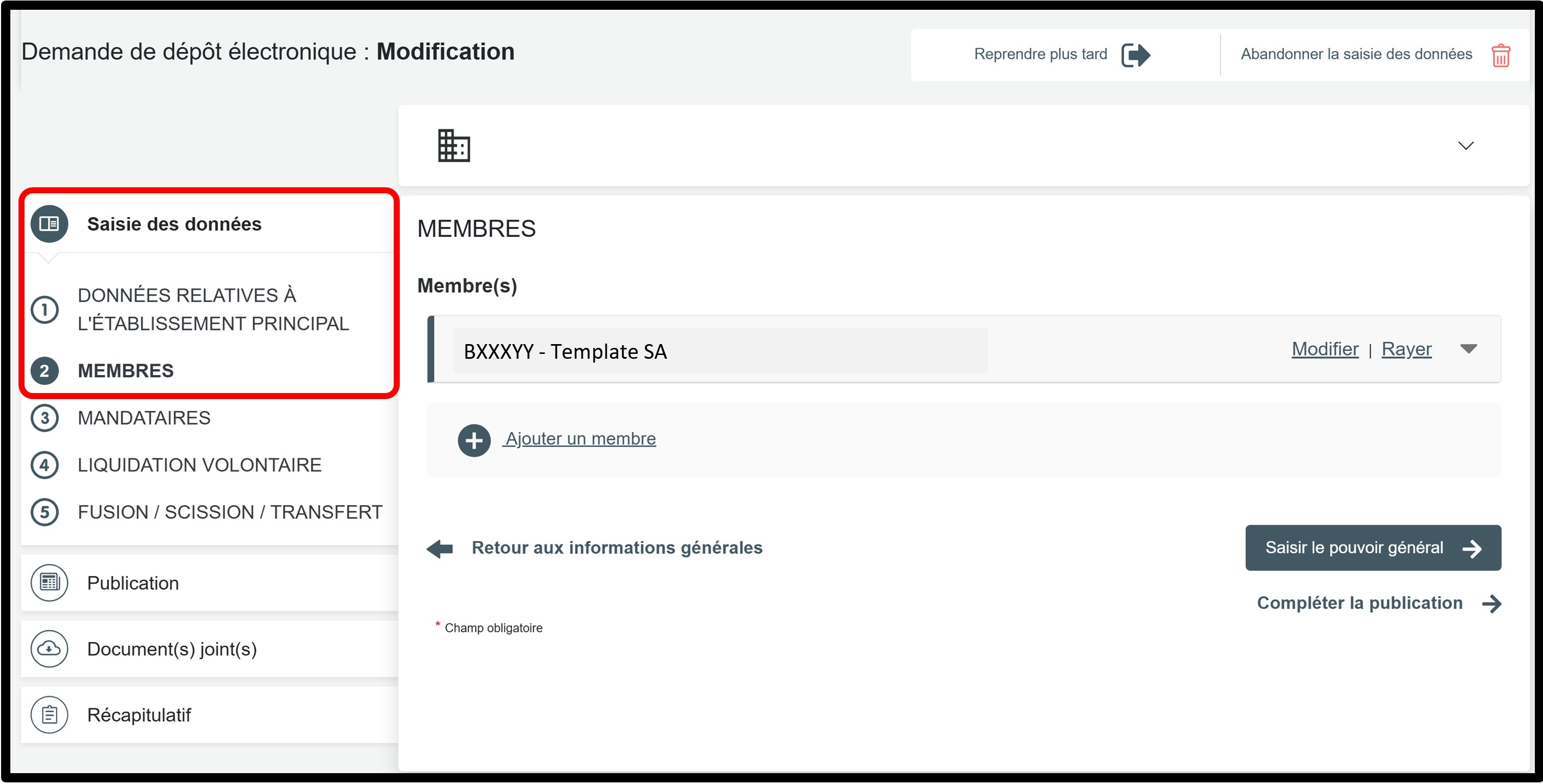Viewport: 1543px width, 784px height.
Task: Go to step 4 Liquidation volontaire
Action: coord(199,465)
